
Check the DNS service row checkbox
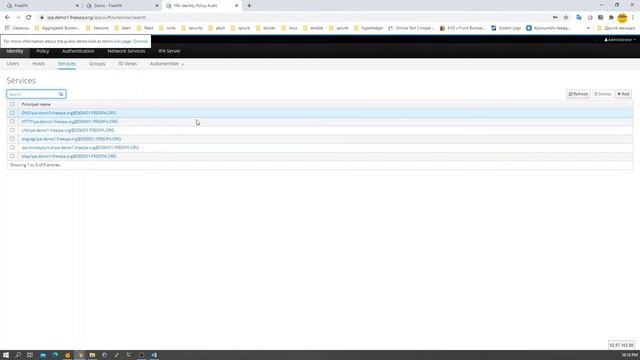click(x=12, y=113)
